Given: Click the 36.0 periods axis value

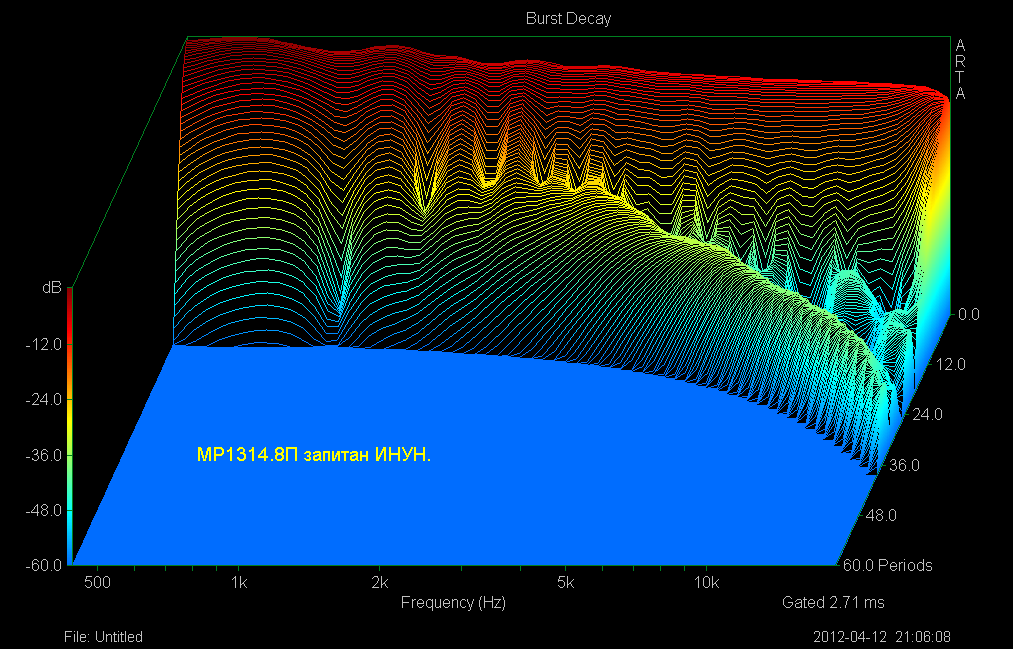Looking at the screenshot, I should 904,465.
